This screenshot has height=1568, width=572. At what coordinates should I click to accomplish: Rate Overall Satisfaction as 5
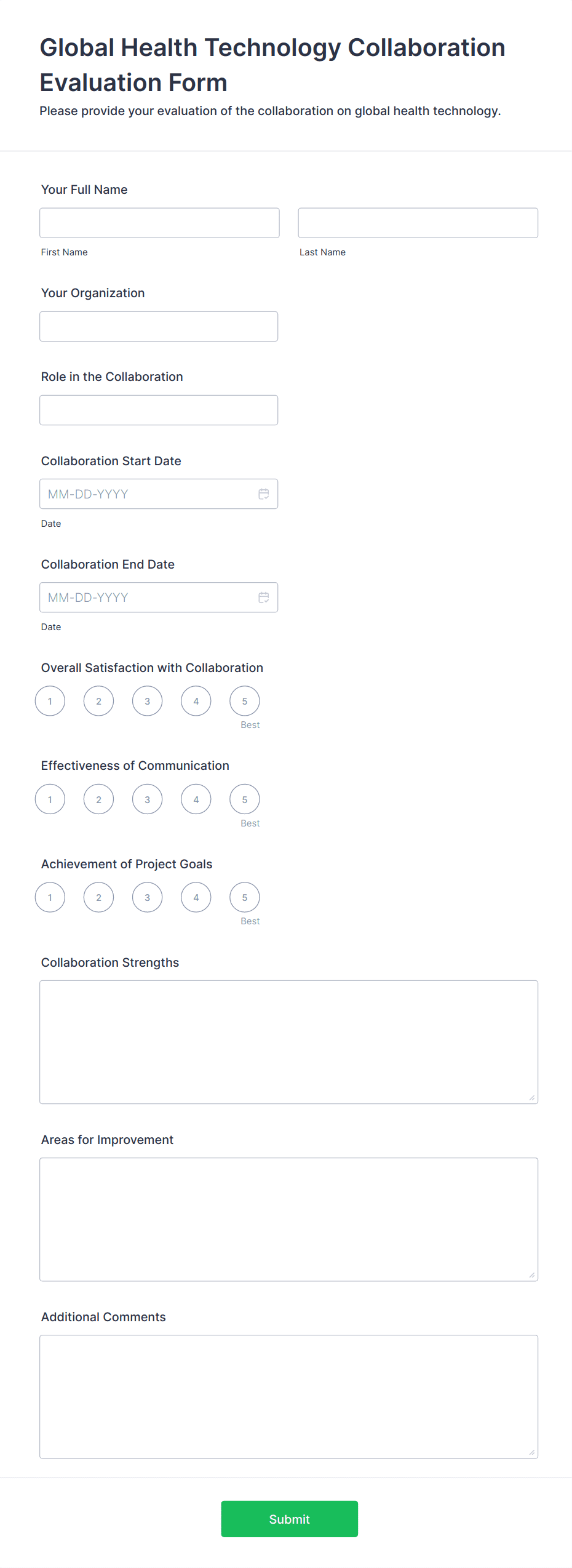click(x=245, y=702)
